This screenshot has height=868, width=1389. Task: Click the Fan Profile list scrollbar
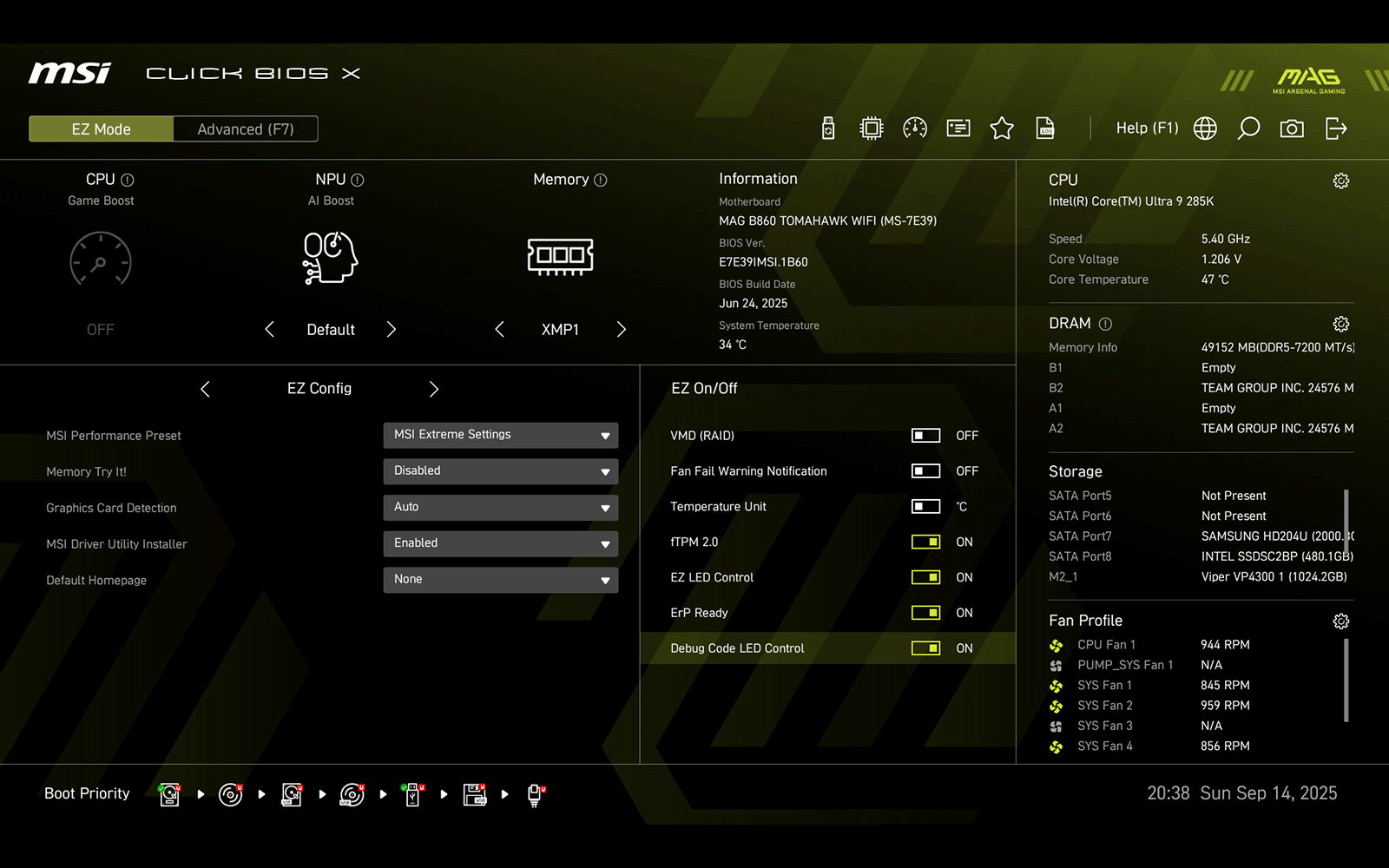[x=1346, y=681]
